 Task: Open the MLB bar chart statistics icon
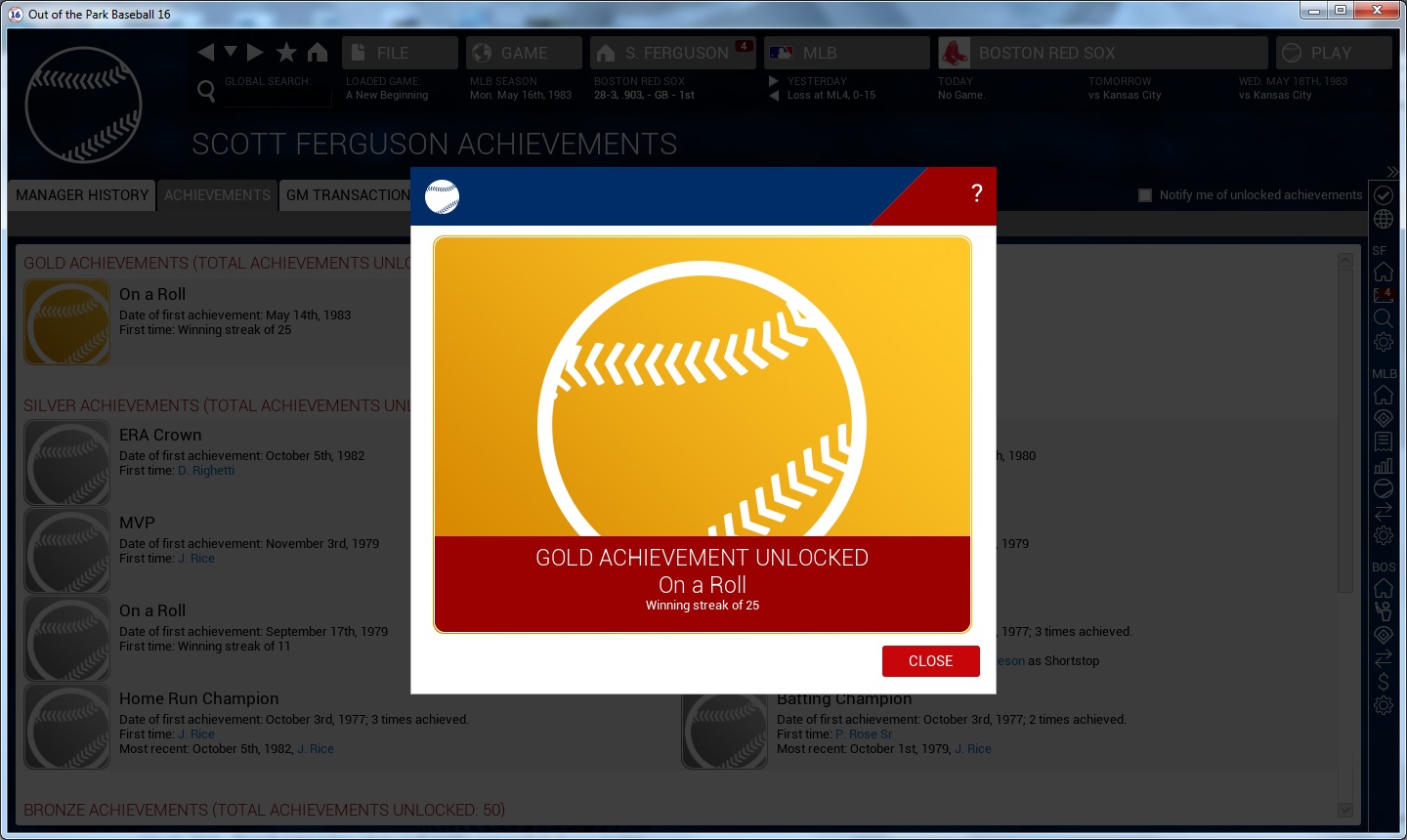(x=1384, y=465)
